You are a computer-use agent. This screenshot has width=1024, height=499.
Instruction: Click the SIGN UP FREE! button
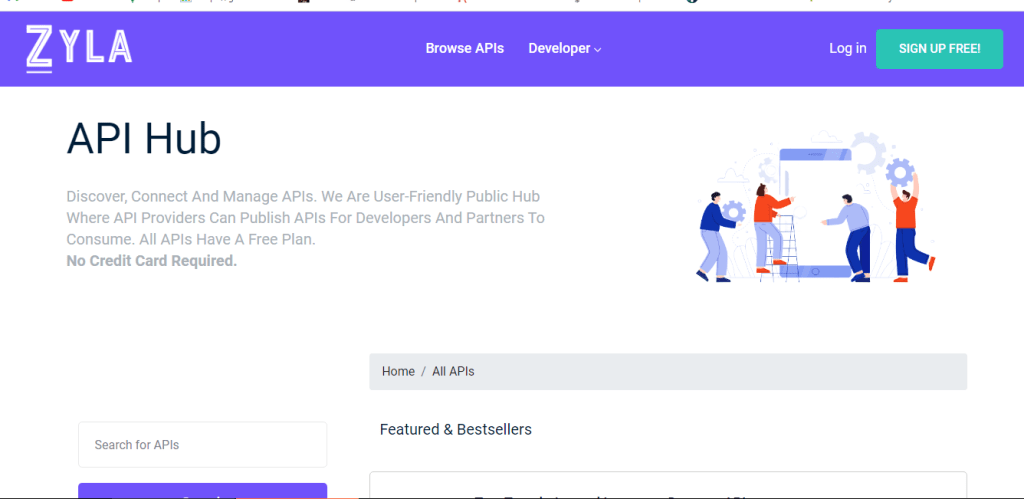pyautogui.click(x=939, y=49)
